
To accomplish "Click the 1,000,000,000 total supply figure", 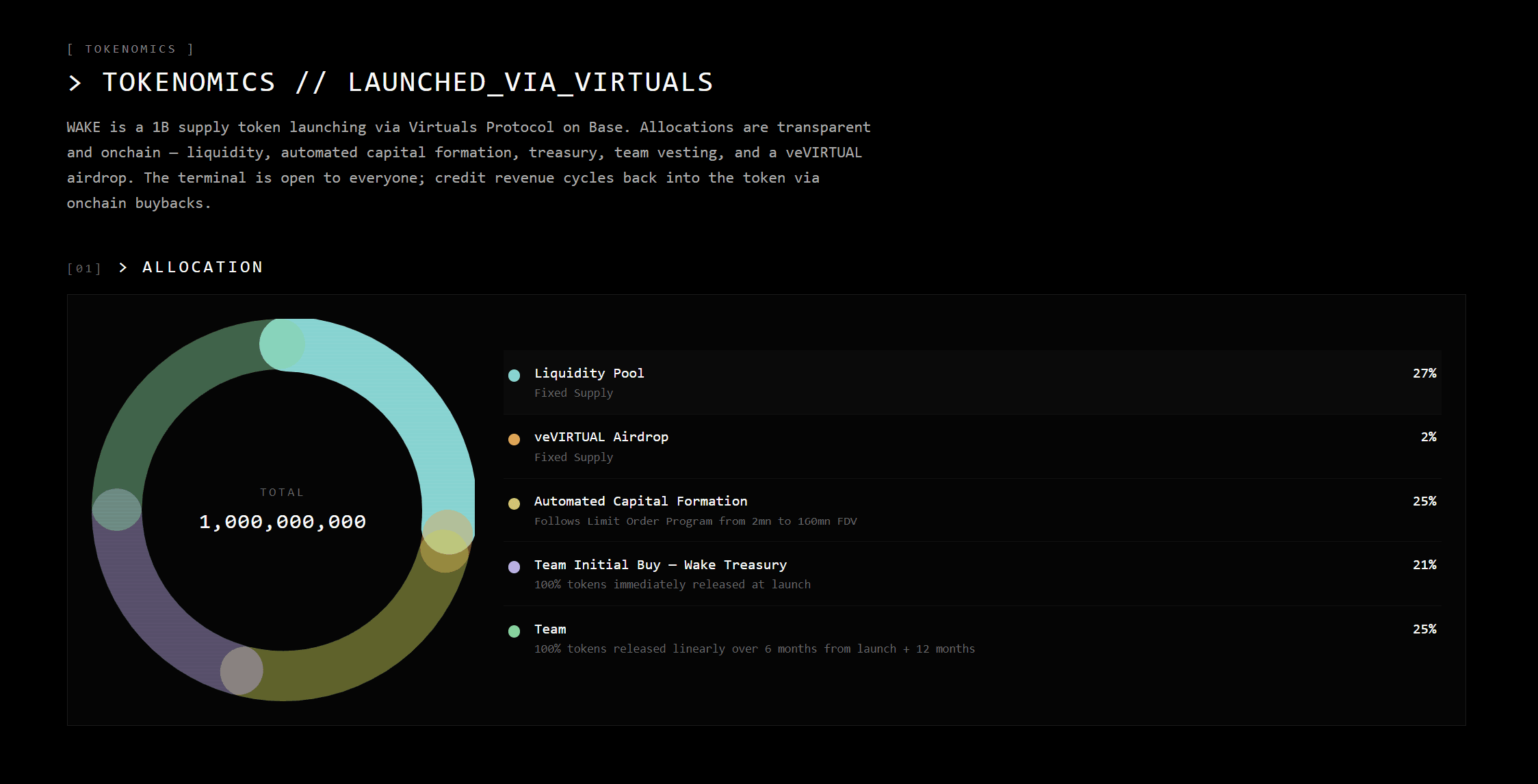I will (x=283, y=522).
